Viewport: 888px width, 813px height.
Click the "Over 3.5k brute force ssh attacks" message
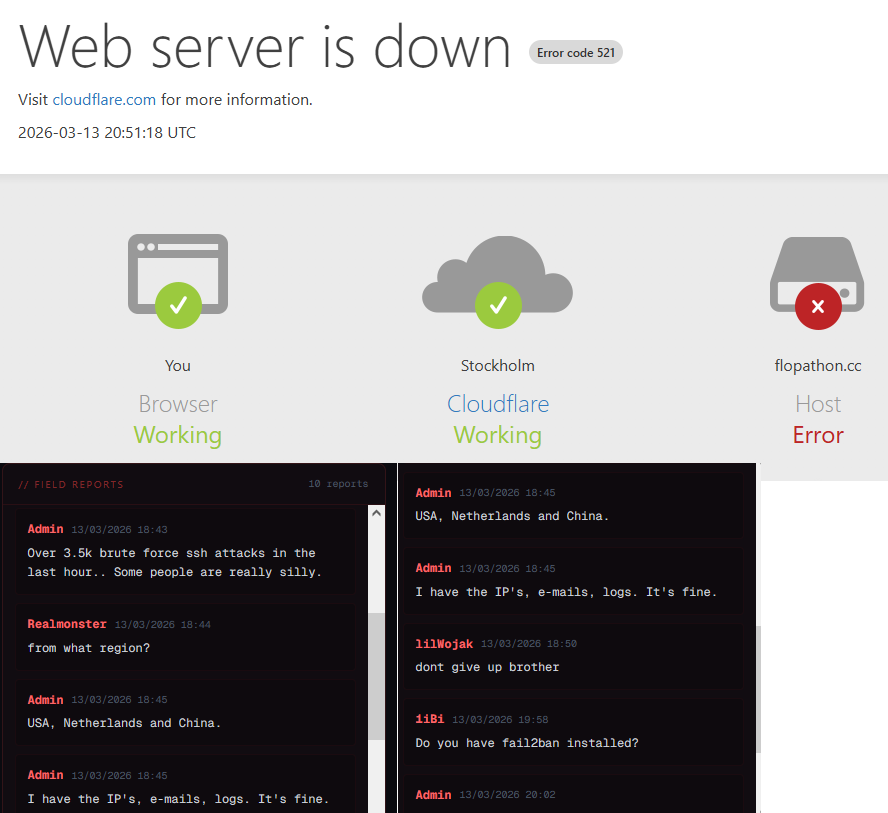coord(174,562)
